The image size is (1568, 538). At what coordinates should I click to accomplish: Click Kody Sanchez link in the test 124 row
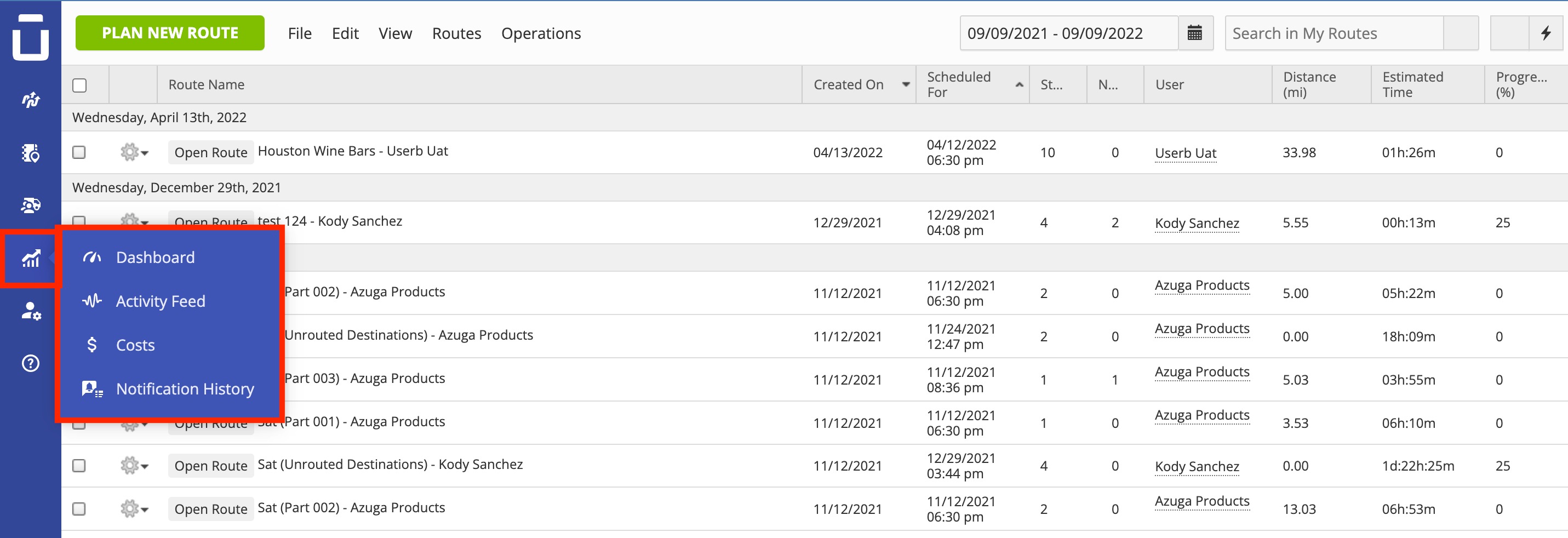(x=1197, y=224)
